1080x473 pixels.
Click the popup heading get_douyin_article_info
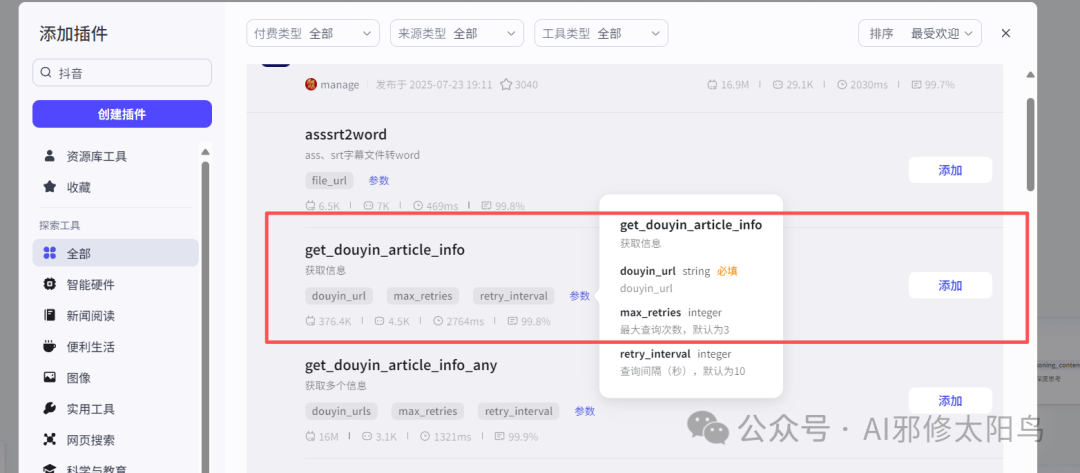pyautogui.click(x=691, y=224)
